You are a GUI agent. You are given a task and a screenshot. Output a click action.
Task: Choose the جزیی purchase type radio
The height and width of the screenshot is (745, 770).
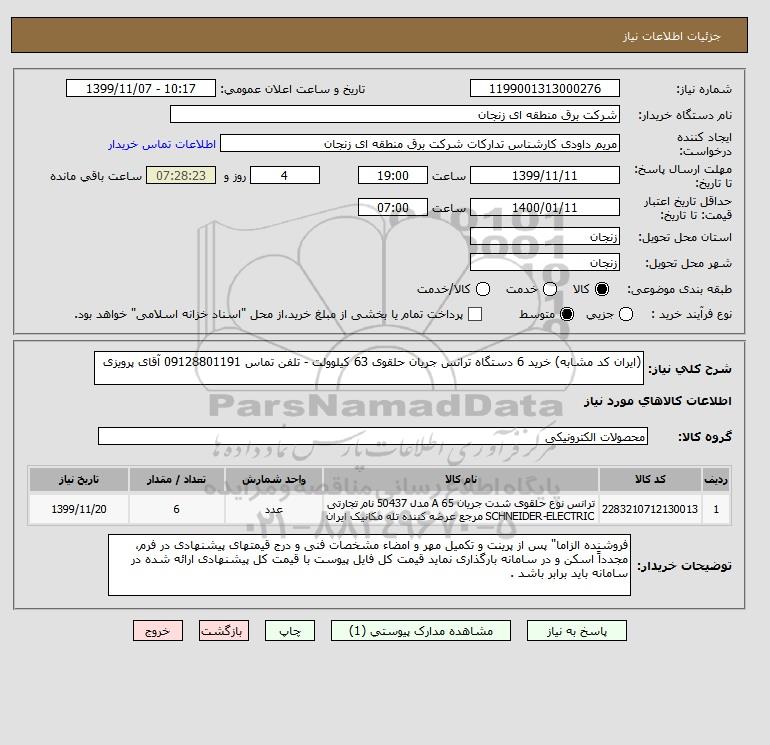[x=626, y=314]
